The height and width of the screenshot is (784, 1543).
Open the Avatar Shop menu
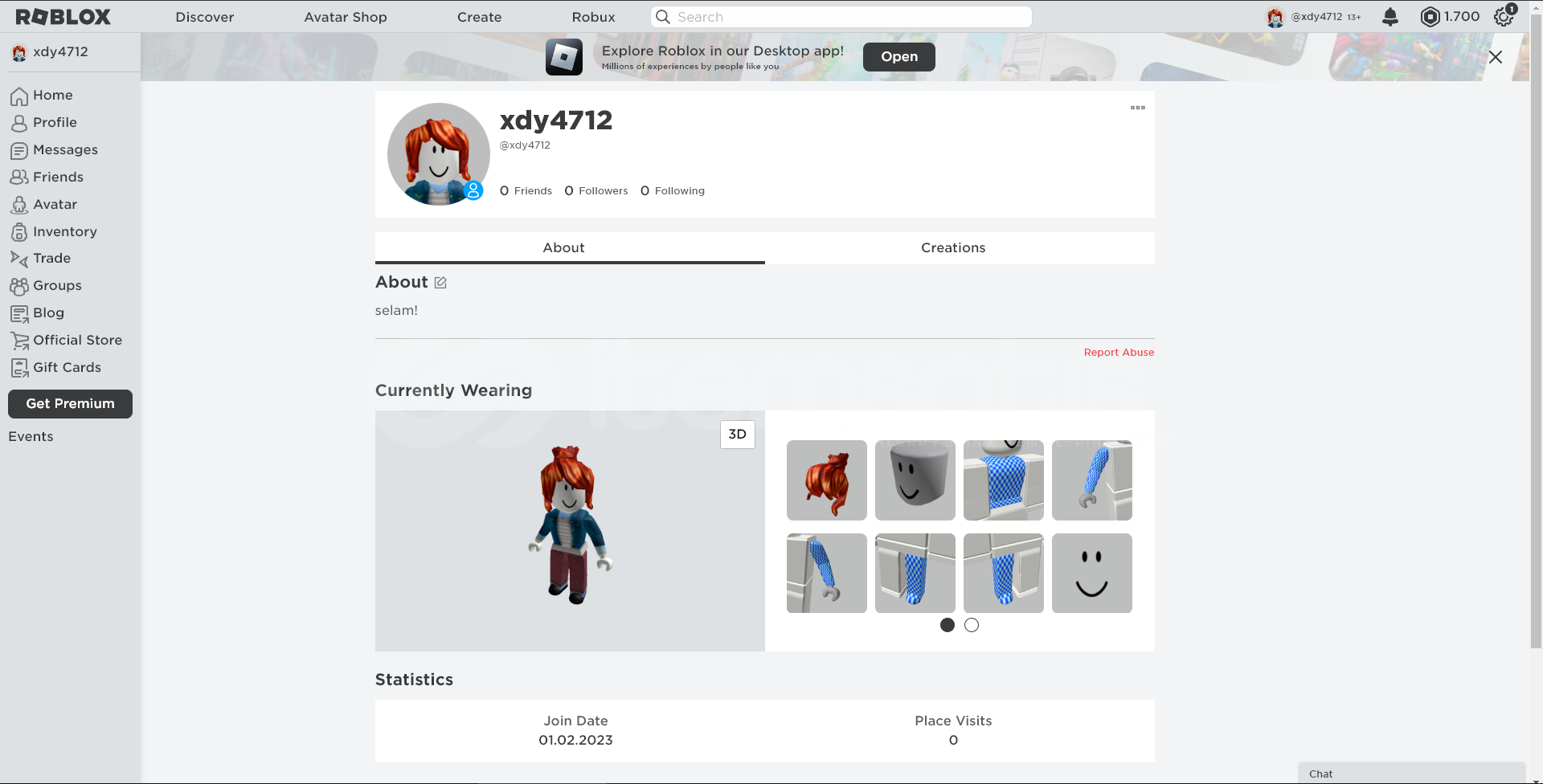(x=346, y=17)
